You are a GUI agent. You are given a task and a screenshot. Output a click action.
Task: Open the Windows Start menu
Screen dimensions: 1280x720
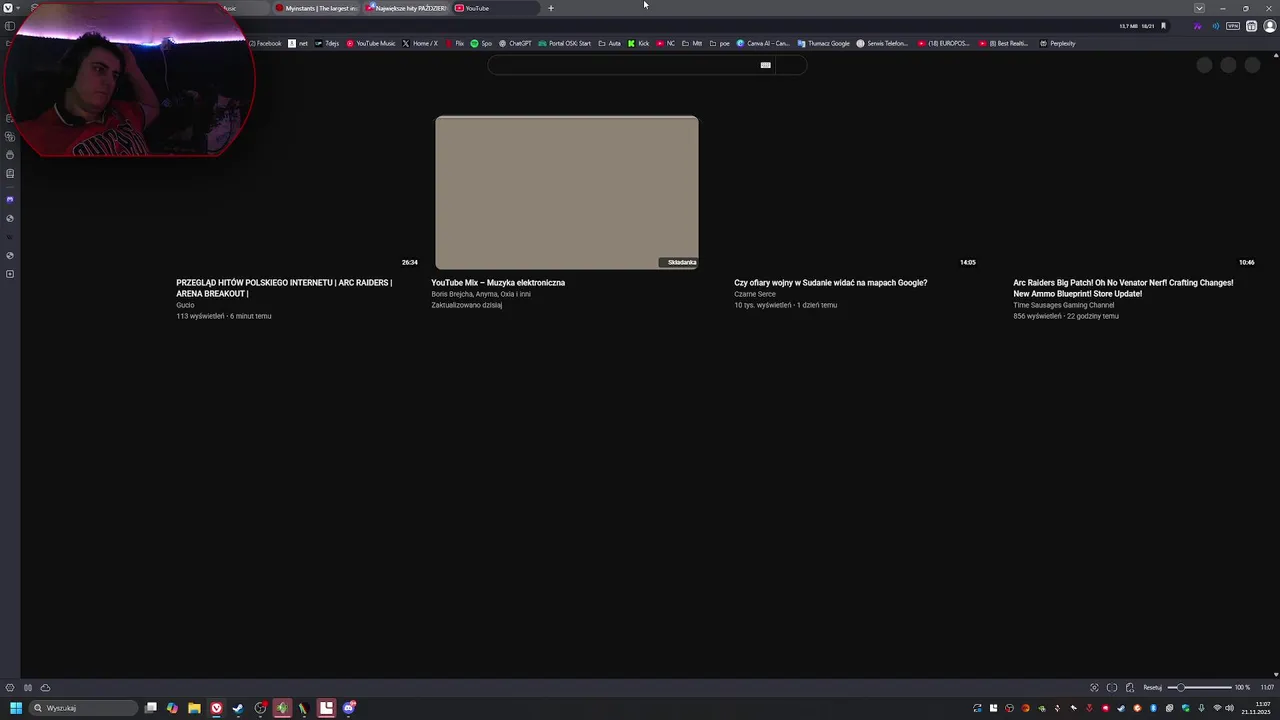click(x=16, y=708)
